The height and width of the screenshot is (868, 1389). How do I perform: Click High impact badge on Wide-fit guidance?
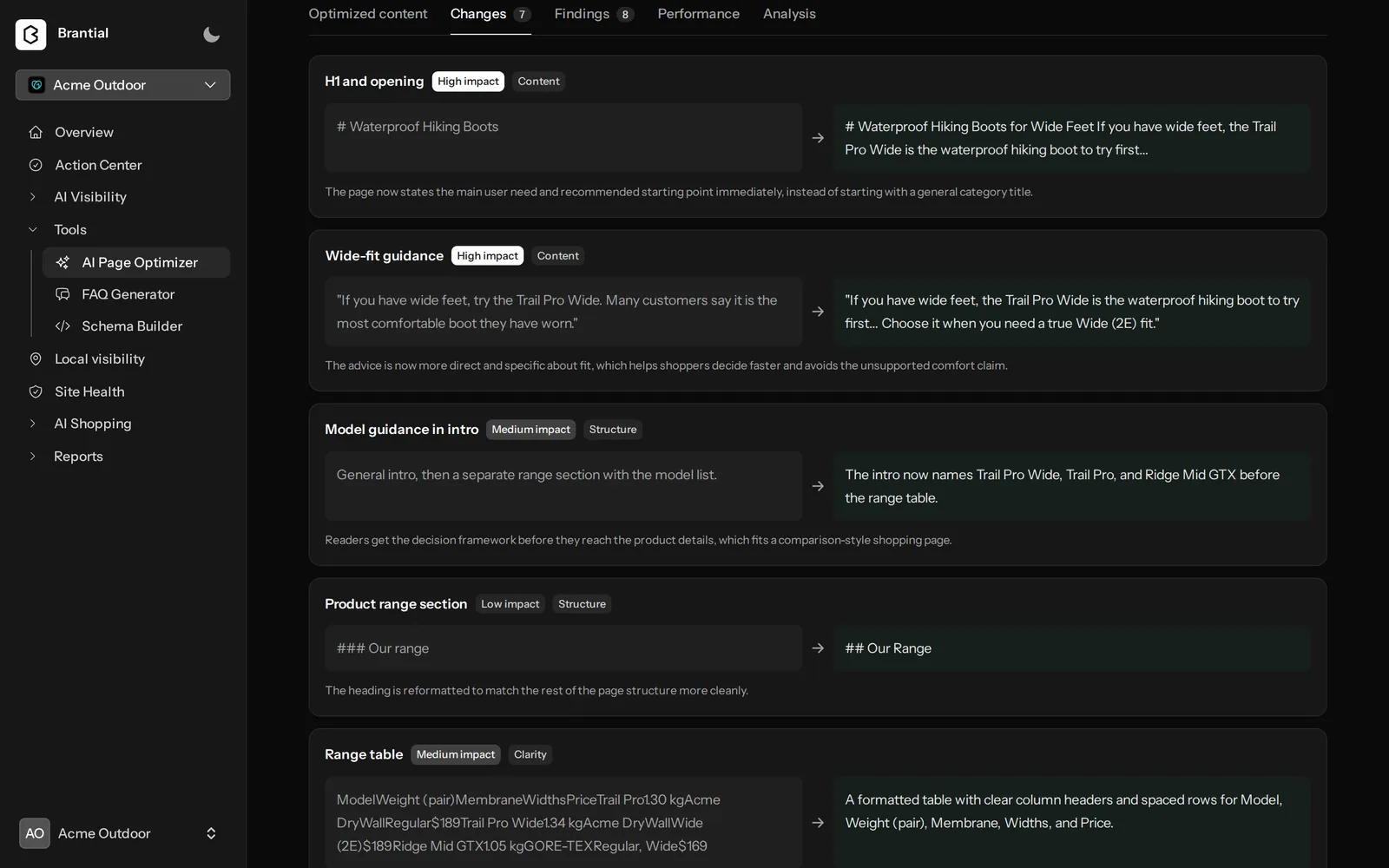coord(487,256)
